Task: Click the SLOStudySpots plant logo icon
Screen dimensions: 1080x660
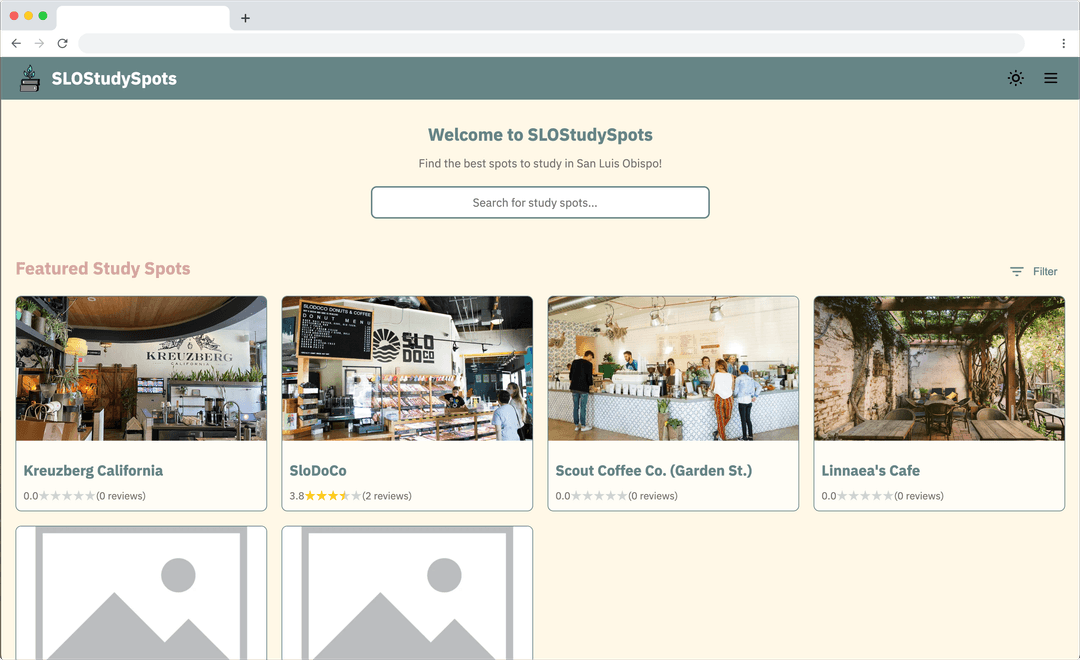Action: click(x=30, y=78)
